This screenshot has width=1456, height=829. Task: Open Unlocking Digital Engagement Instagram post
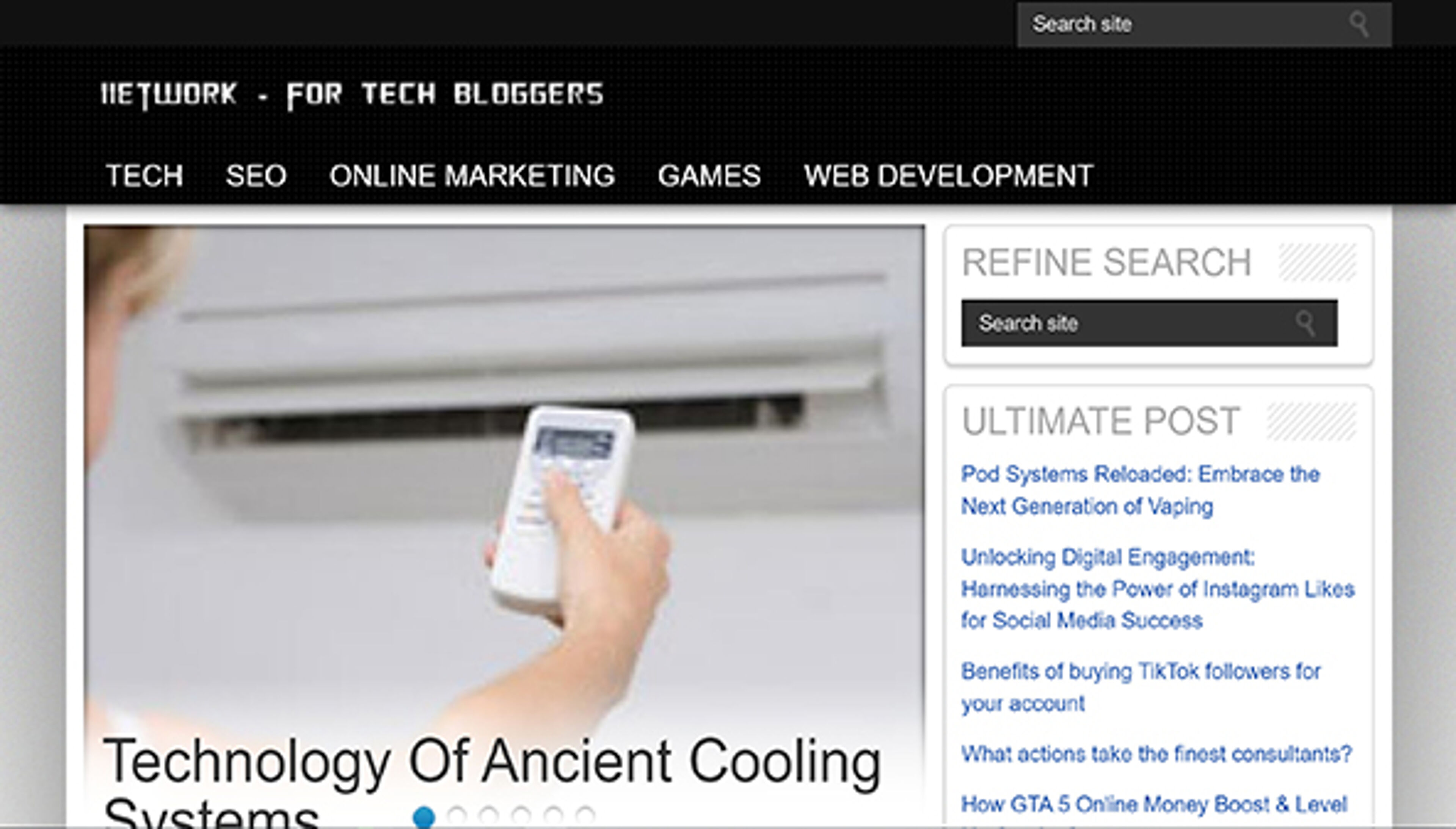(x=1158, y=589)
